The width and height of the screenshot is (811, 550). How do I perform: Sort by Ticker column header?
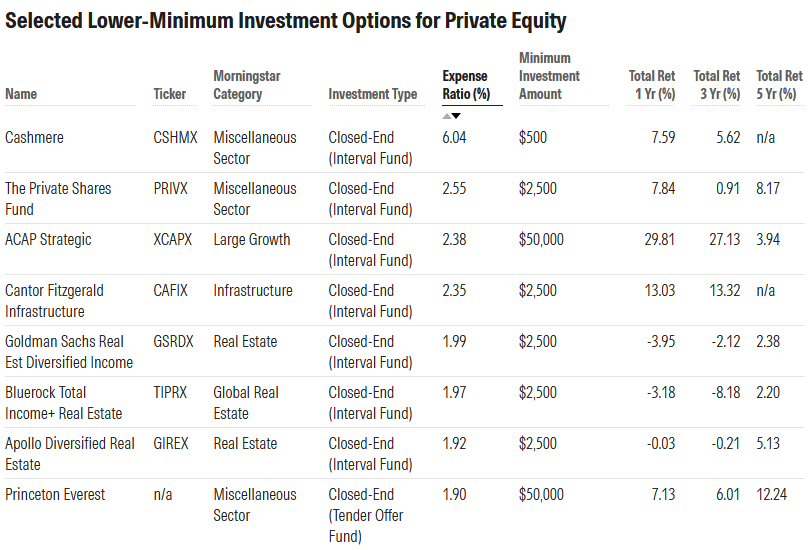169,94
